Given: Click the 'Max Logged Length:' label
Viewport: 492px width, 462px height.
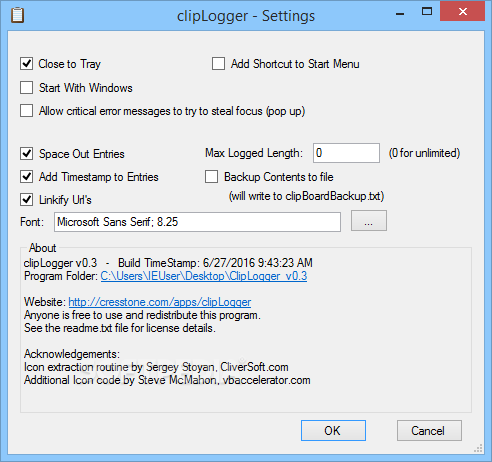Looking at the screenshot, I should tap(254, 153).
